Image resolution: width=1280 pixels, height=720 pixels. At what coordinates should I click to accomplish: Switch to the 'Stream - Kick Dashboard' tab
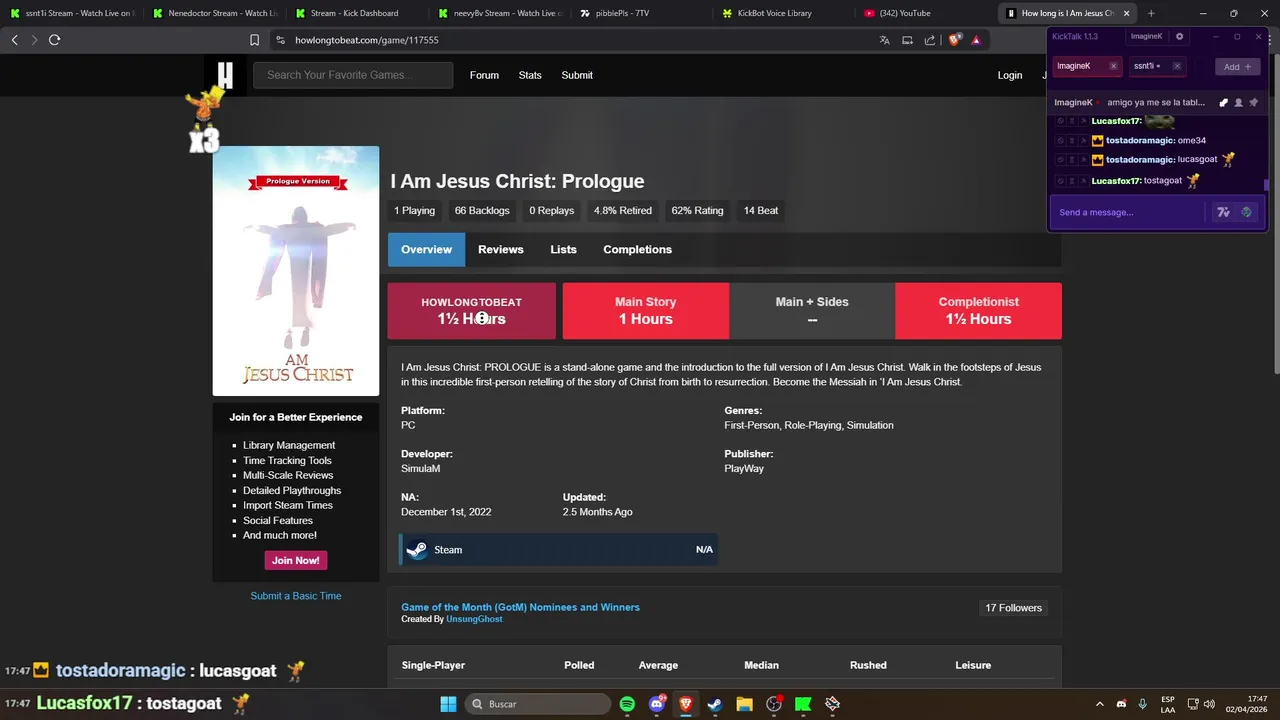point(354,13)
